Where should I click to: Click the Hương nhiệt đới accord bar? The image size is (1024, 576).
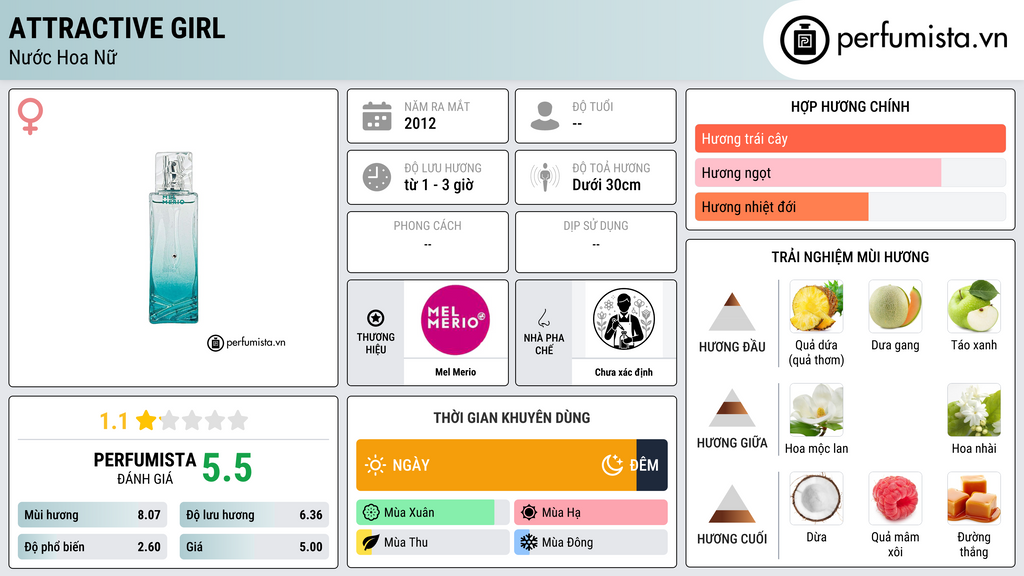[x=850, y=206]
